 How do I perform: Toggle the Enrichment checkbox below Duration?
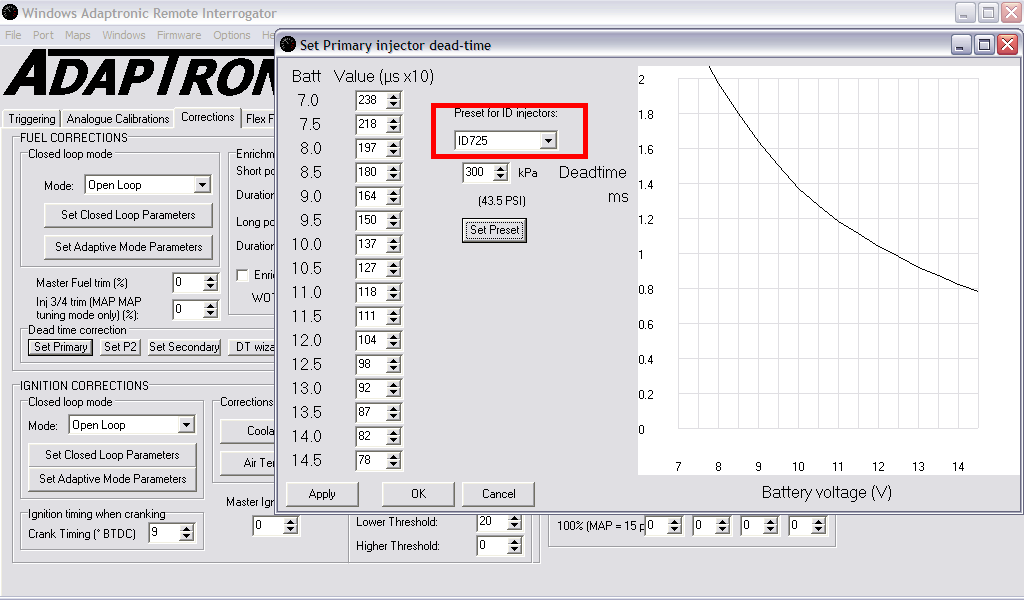point(242,275)
